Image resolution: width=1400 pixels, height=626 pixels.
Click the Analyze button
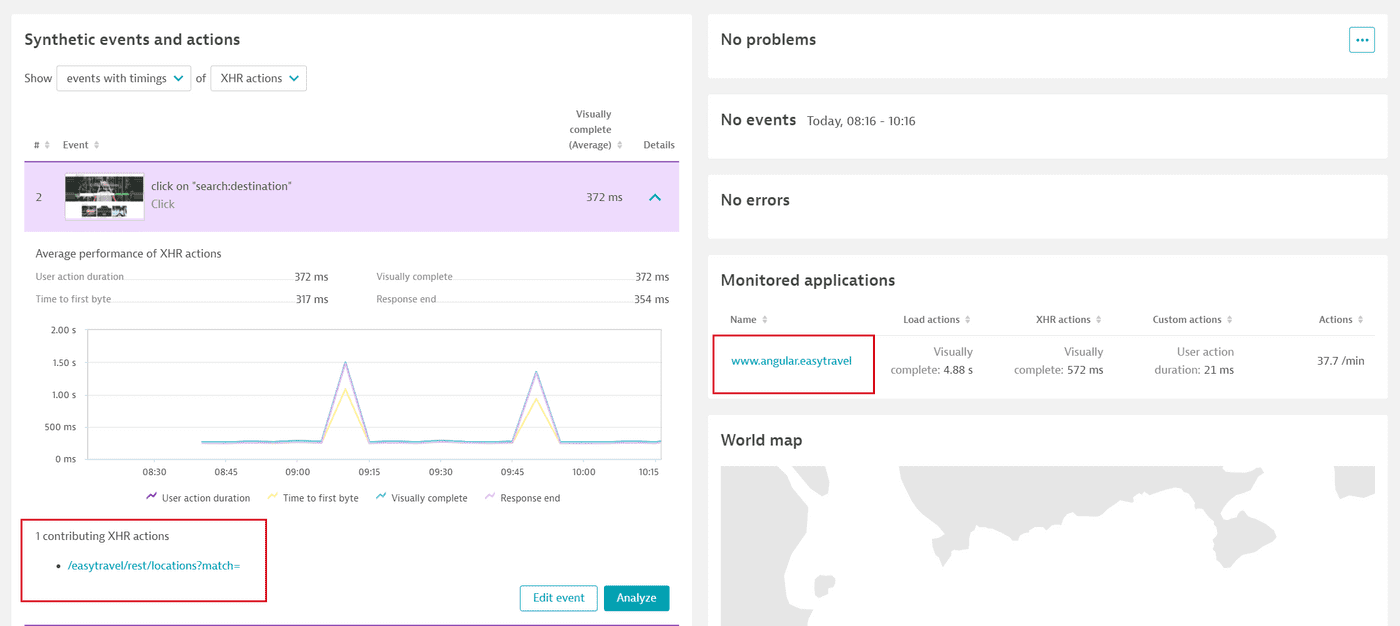(x=636, y=597)
